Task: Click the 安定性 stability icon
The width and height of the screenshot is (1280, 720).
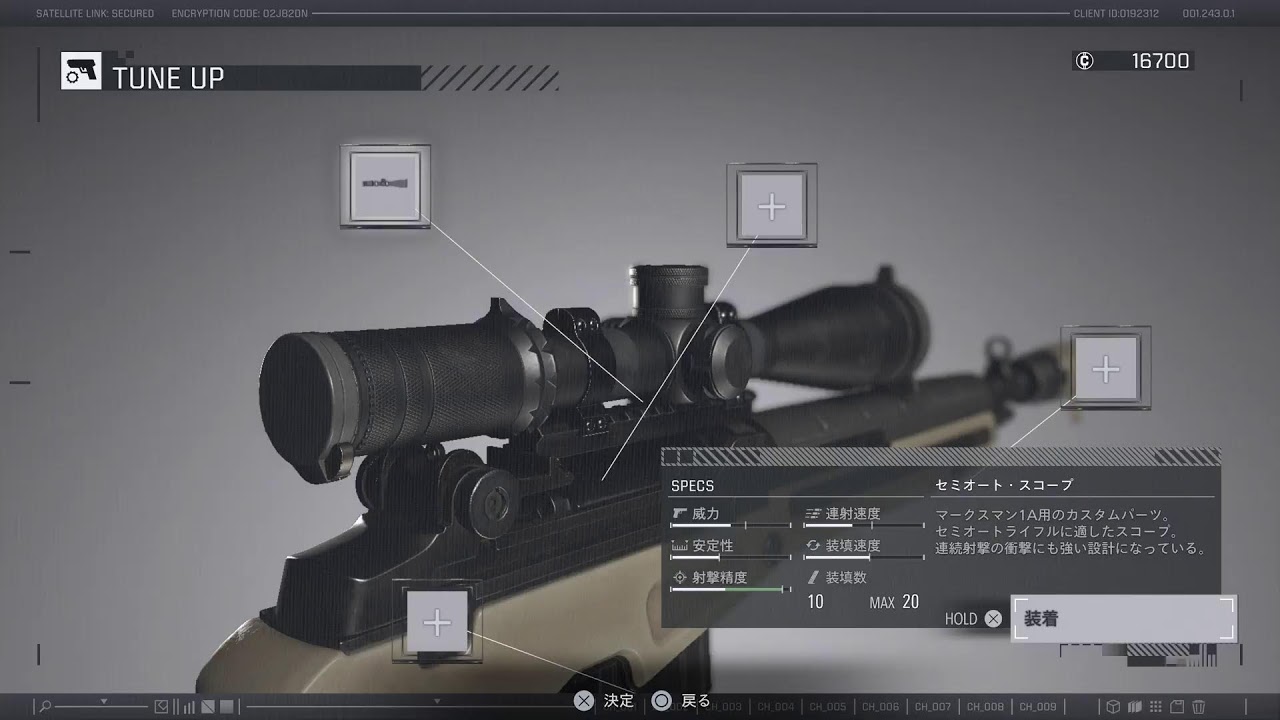Action: pos(681,546)
